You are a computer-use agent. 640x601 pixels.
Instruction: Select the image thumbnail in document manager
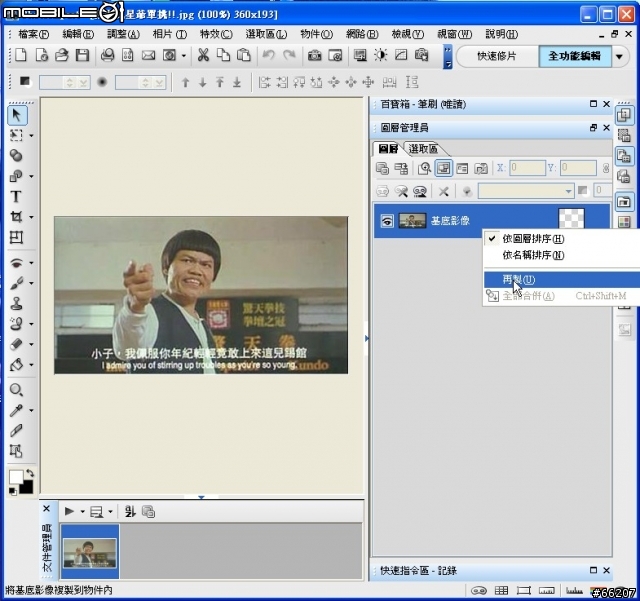[x=90, y=551]
